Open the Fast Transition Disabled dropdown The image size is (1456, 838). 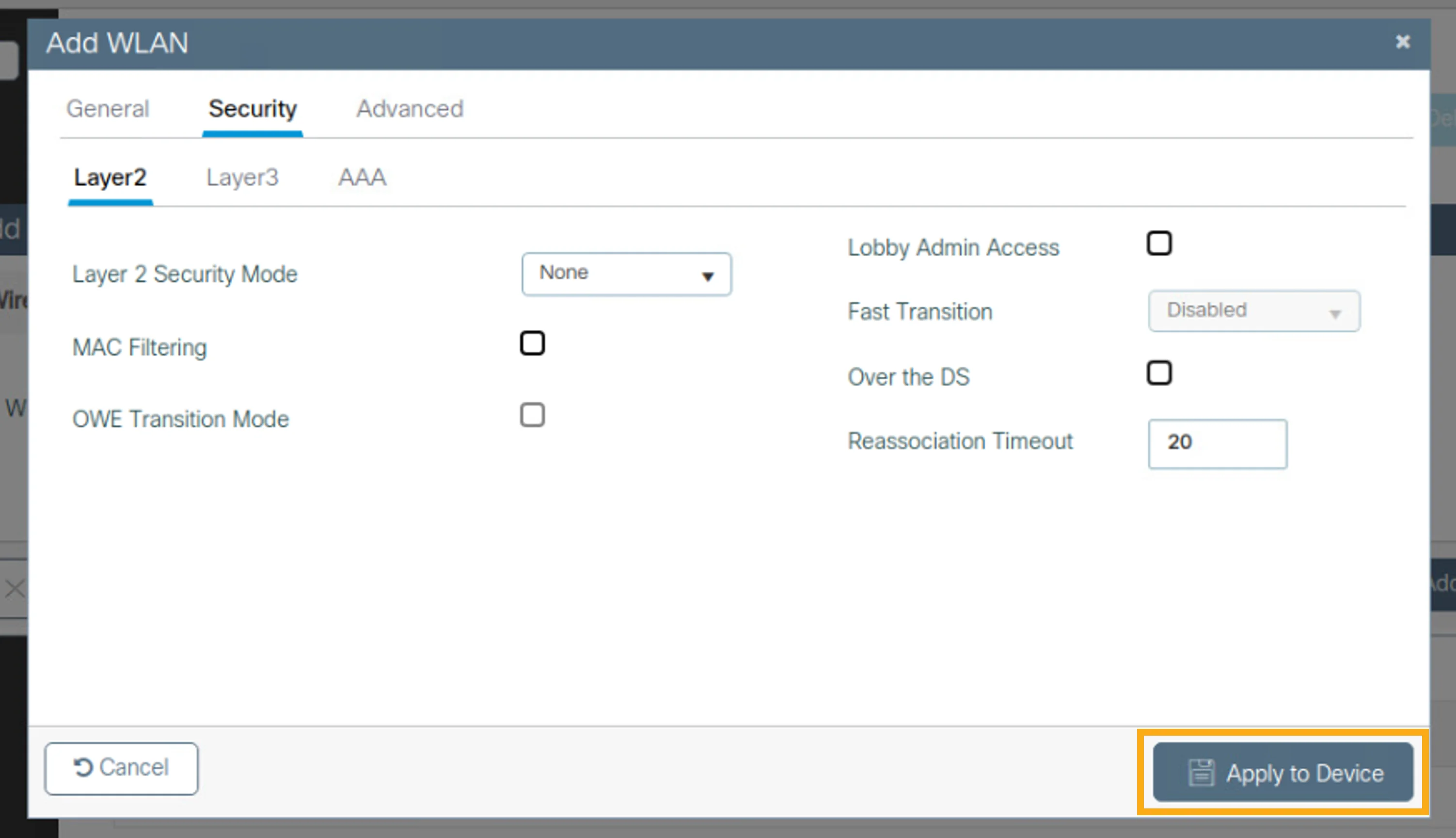point(1254,311)
